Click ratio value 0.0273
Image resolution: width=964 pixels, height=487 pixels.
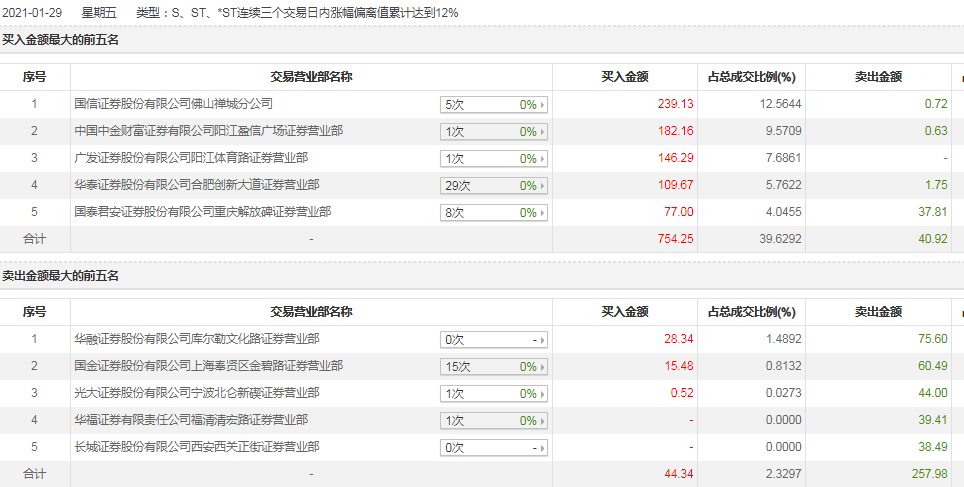tap(783, 393)
